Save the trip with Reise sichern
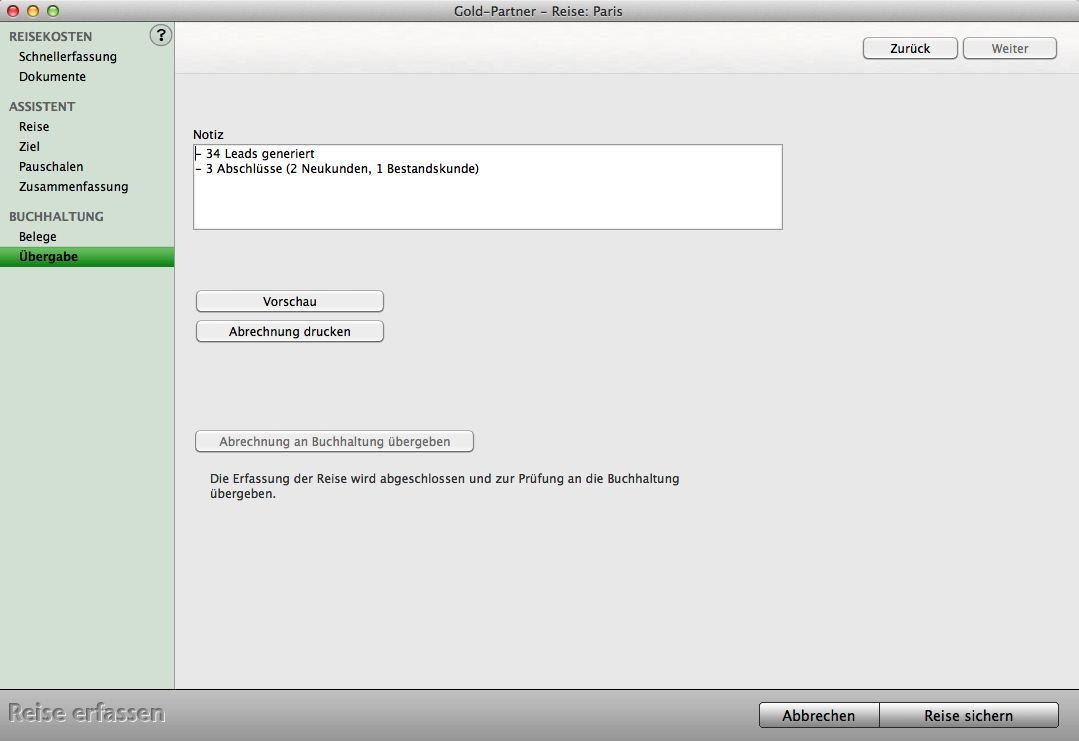This screenshot has height=741, width=1079. tap(968, 716)
